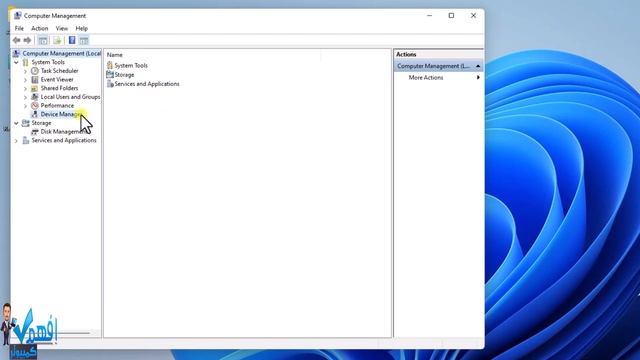Screen dimensions: 640x360
Task: Collapse the Storage tree node
Action: point(16,123)
